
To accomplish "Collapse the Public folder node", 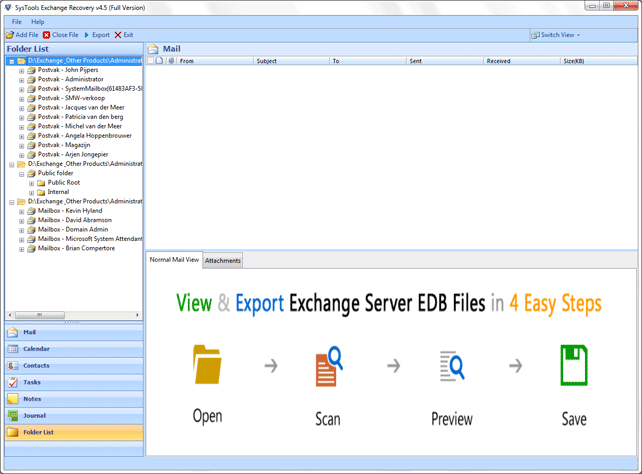I will (x=22, y=174).
